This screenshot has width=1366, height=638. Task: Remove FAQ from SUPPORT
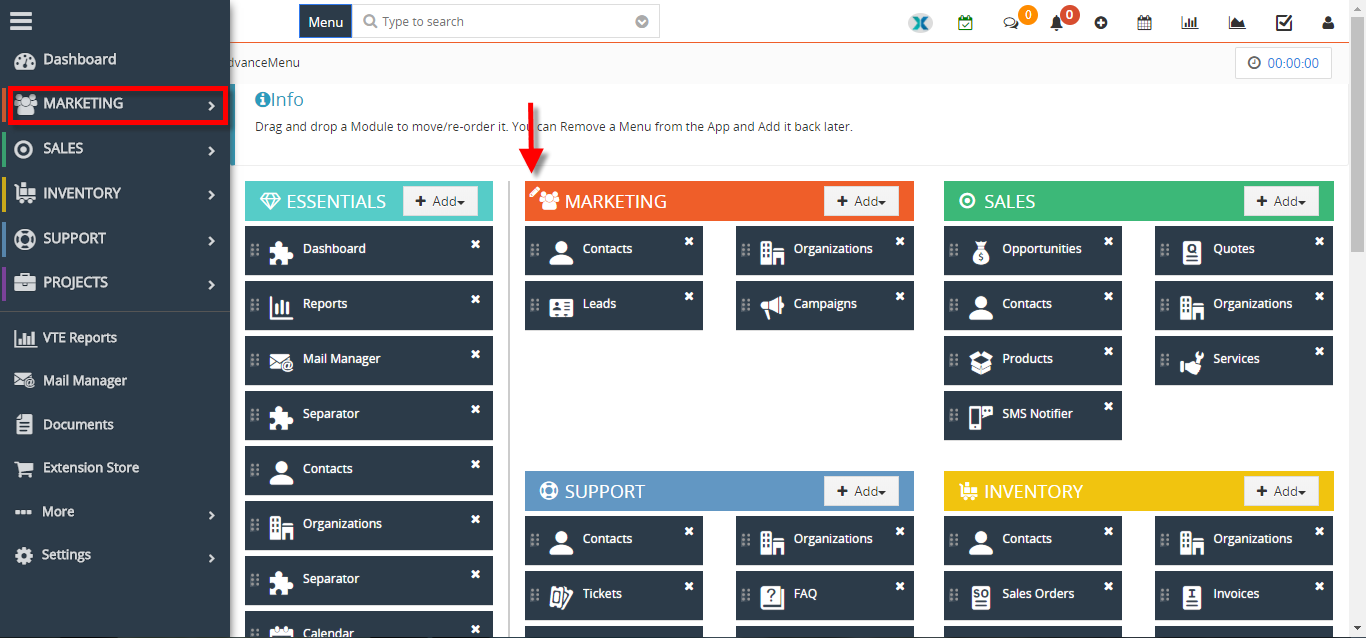[900, 587]
